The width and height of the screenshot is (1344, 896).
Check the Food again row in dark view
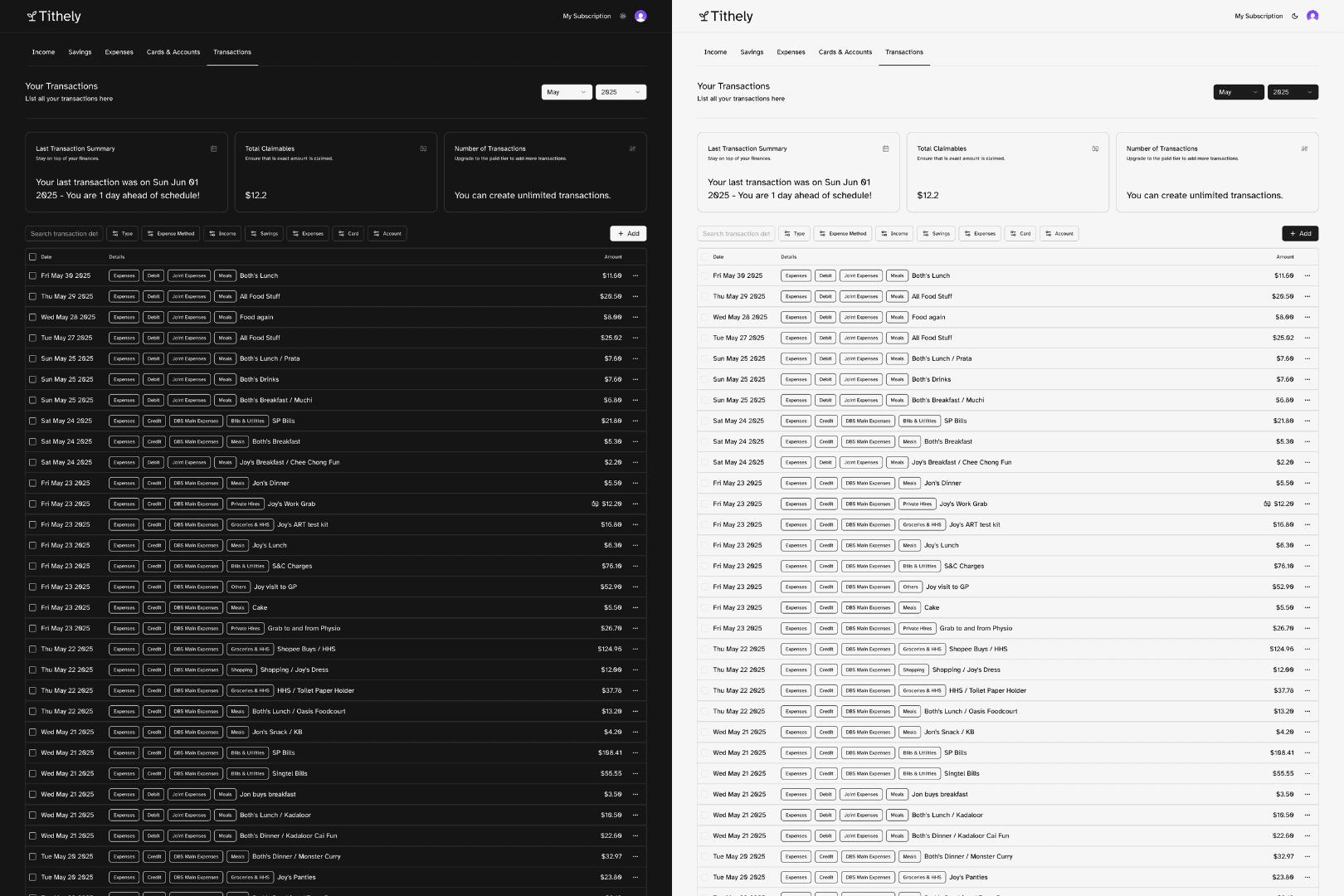pyautogui.click(x=32, y=317)
